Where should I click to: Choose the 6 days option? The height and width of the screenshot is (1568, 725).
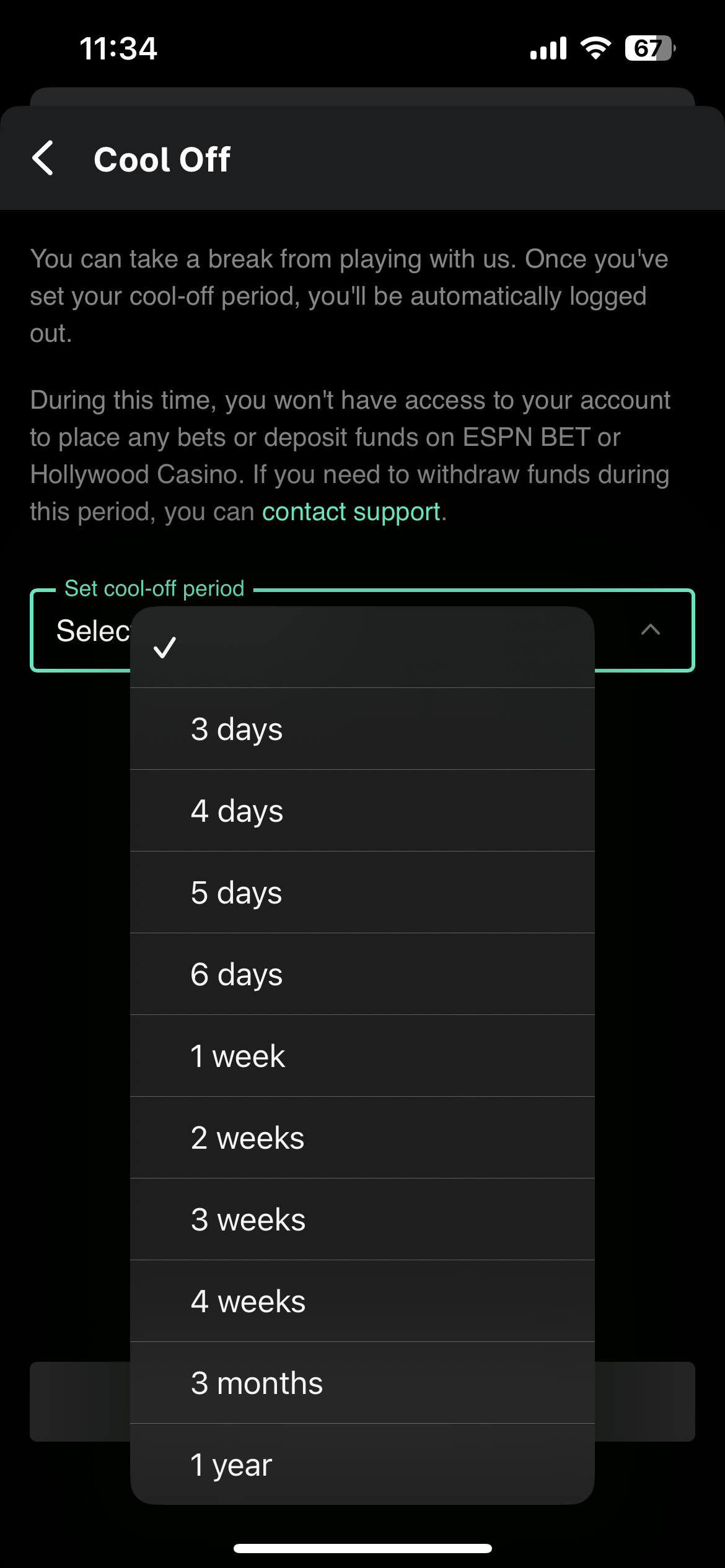point(362,974)
